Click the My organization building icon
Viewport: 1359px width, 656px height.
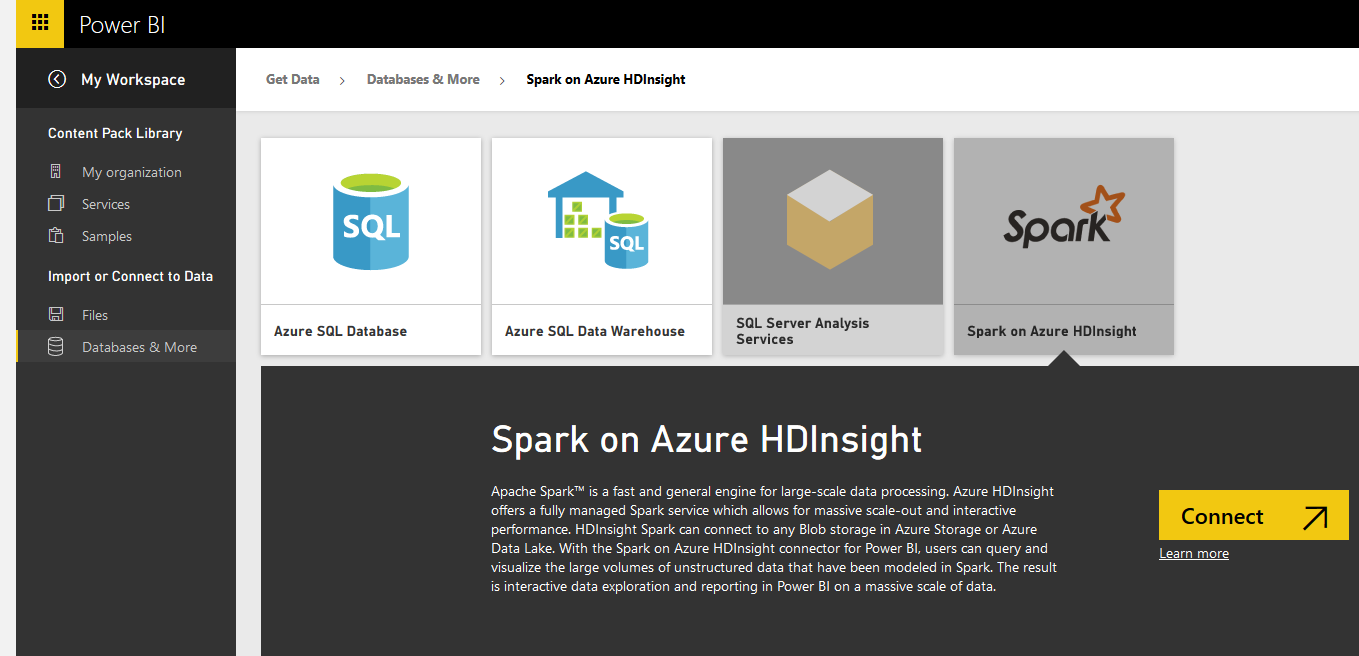tap(56, 172)
